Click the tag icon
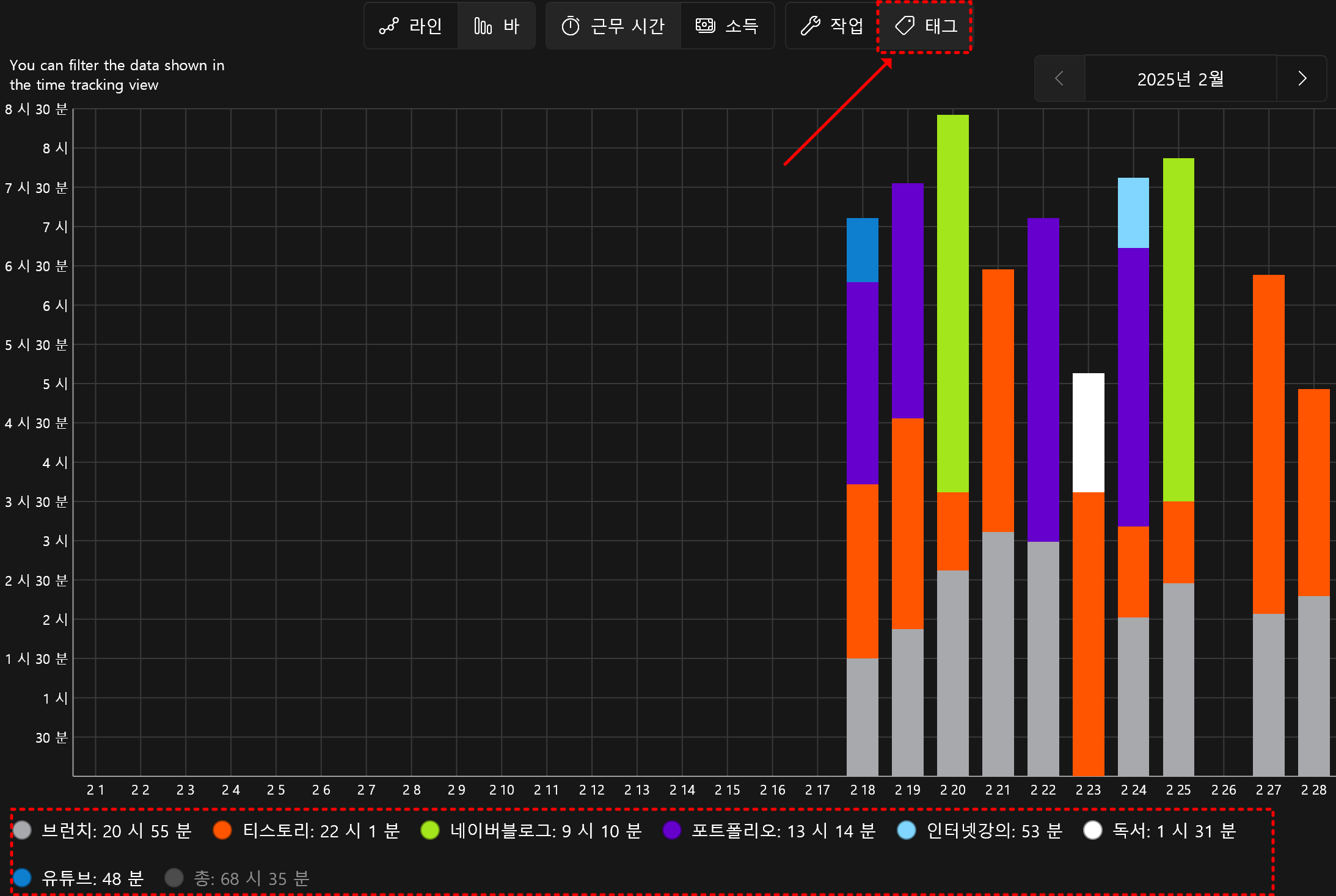Screen dimensions: 1336x896 point(905,26)
